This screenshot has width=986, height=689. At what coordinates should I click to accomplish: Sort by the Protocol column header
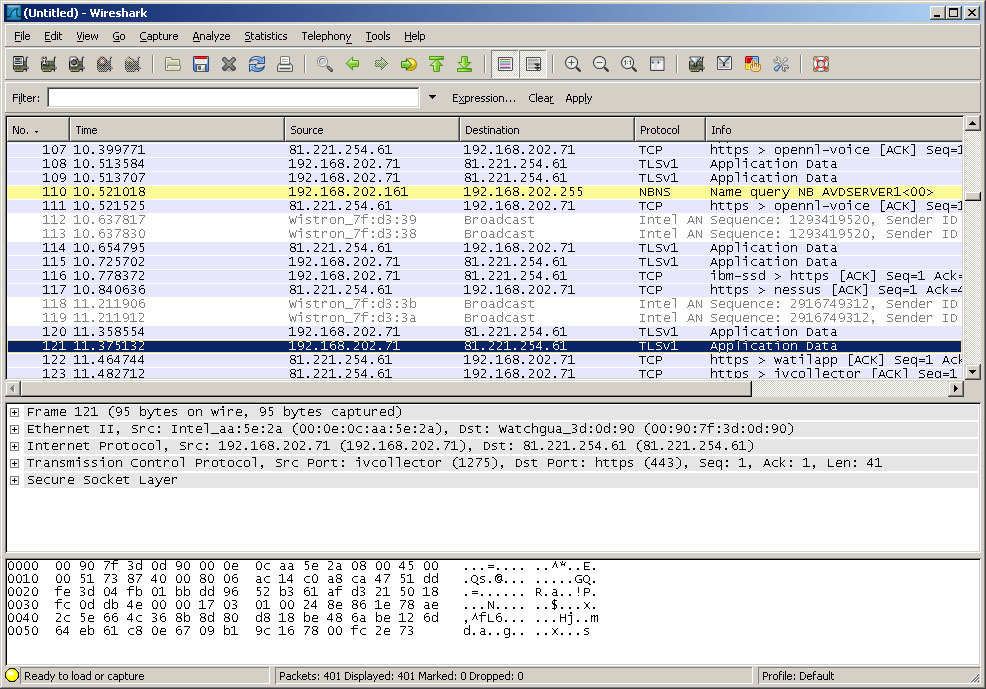coord(670,130)
